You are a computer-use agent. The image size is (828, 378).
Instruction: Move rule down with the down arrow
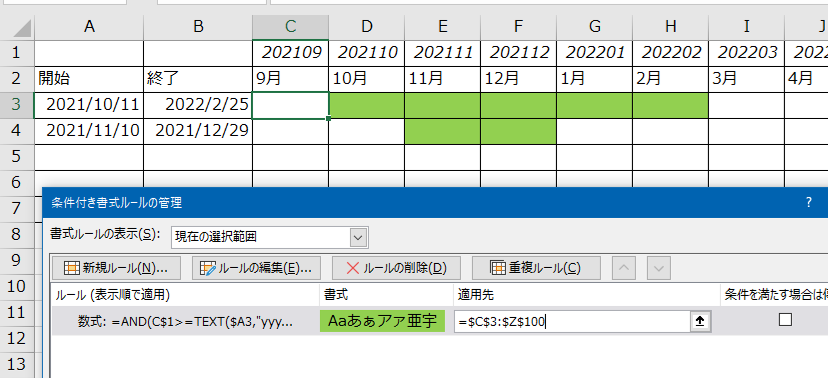click(x=658, y=268)
